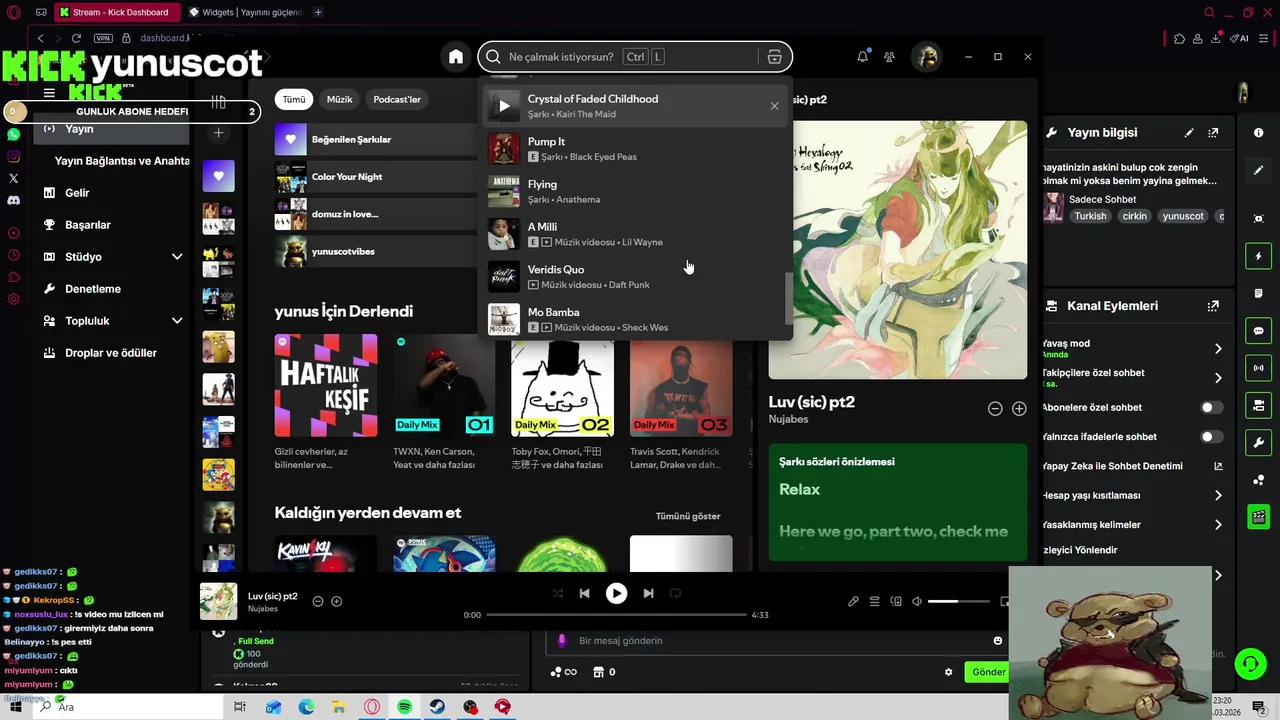Open the Spotify profile avatar
This screenshot has height=720, width=1280.
pos(927,57)
